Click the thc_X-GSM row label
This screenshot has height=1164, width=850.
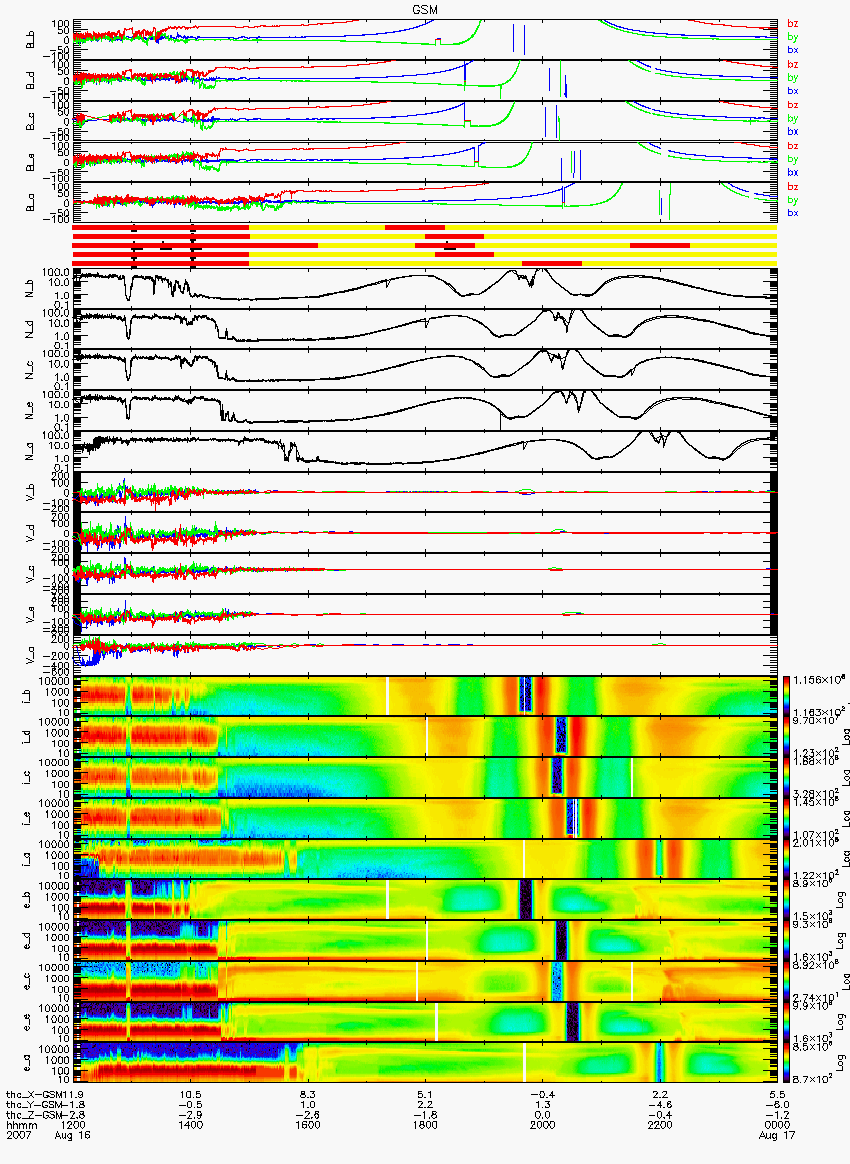(x=36, y=1095)
